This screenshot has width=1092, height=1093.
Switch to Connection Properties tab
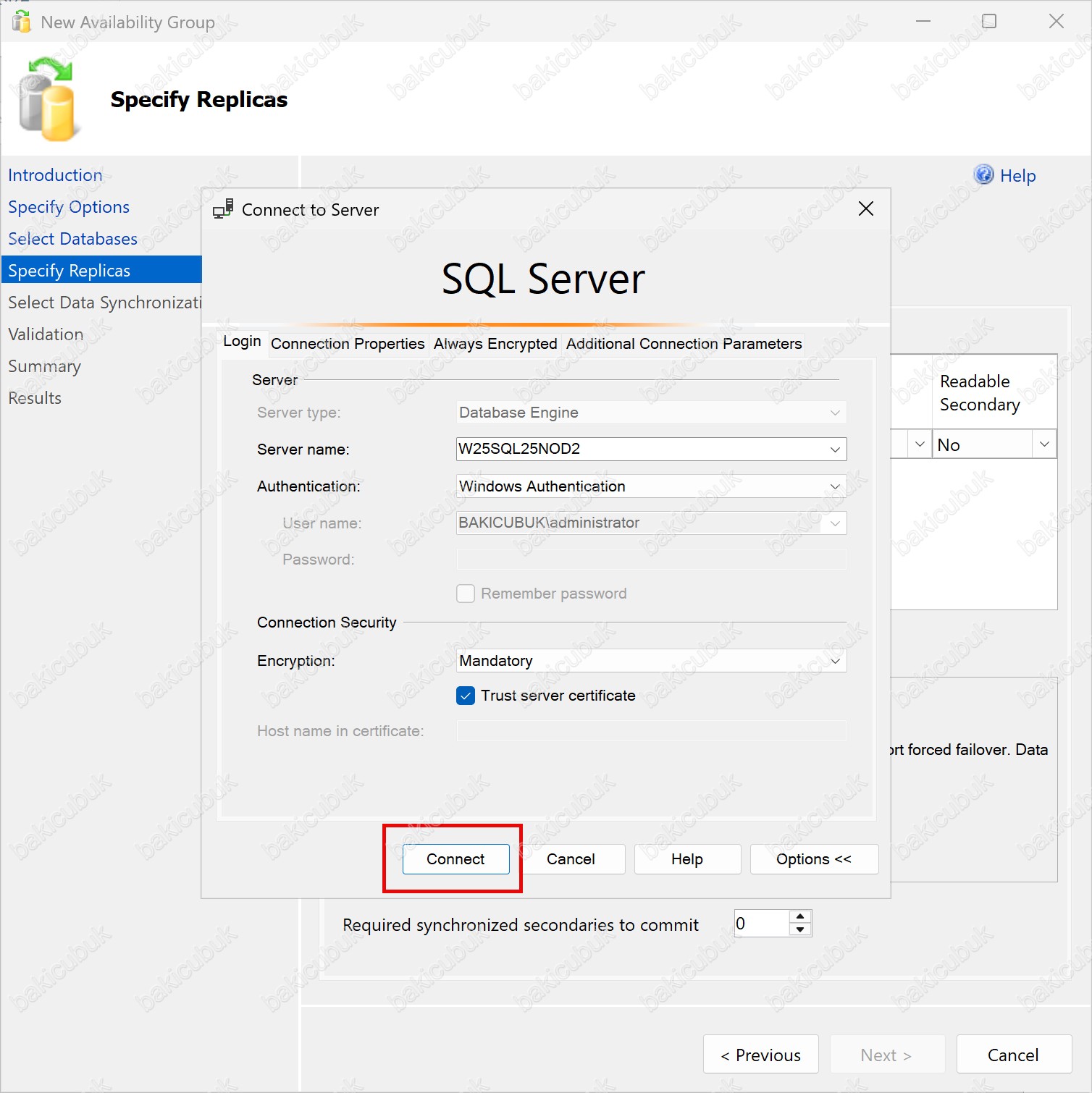348,344
